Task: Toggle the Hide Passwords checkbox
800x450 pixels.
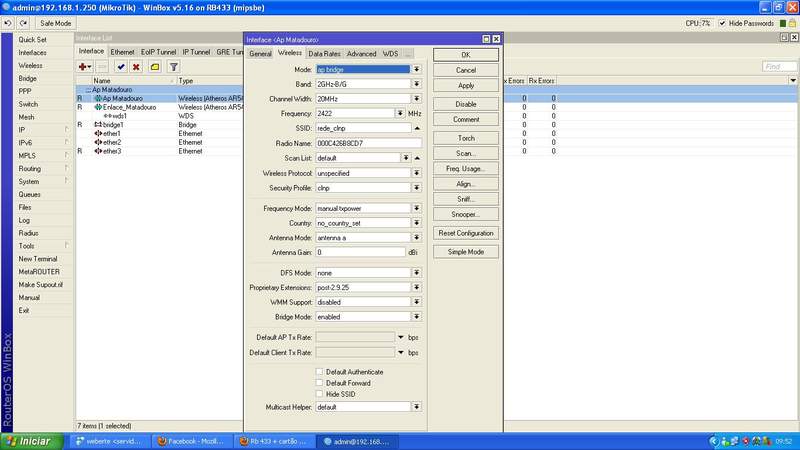Action: tap(722, 23)
